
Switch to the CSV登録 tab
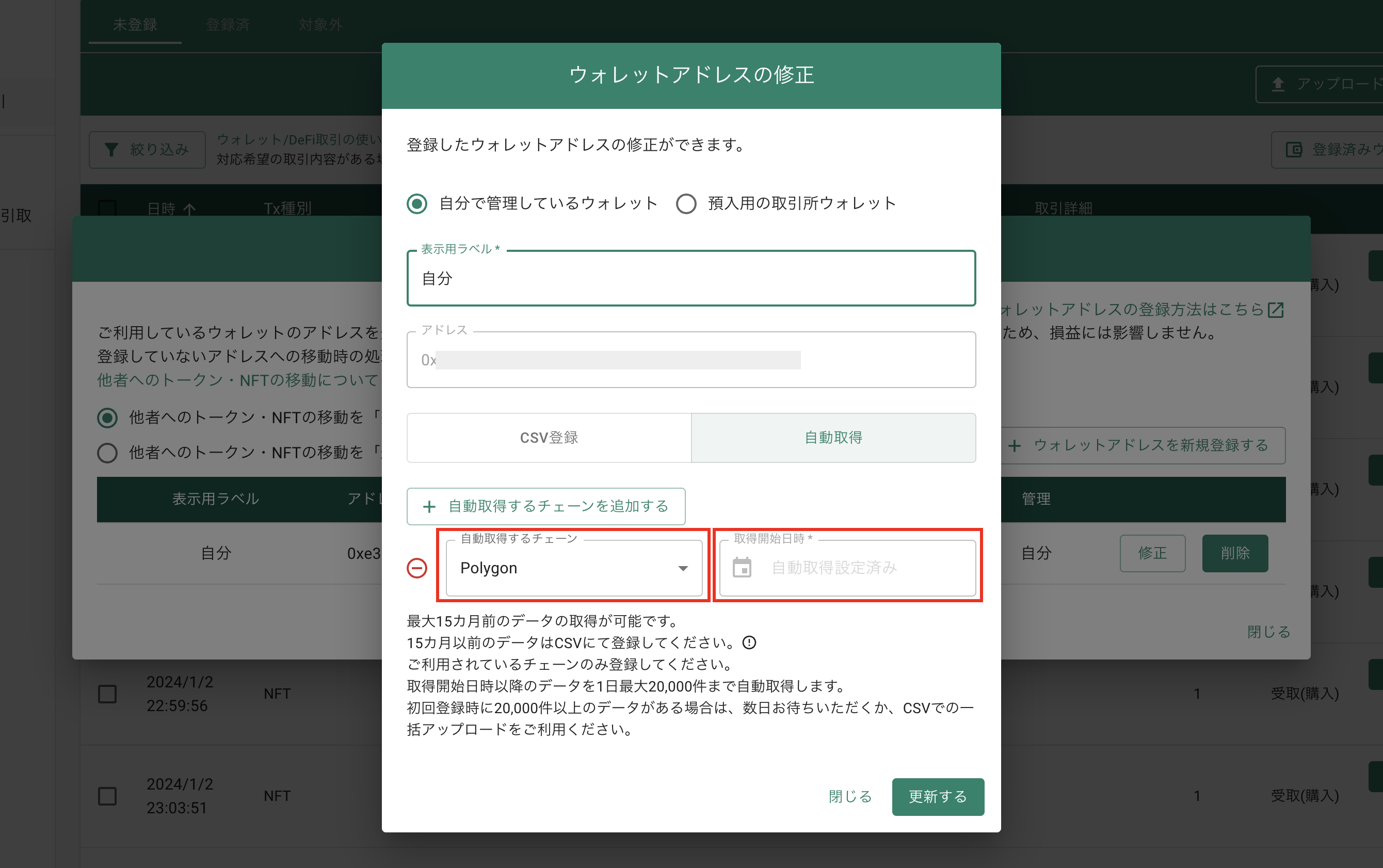click(549, 438)
